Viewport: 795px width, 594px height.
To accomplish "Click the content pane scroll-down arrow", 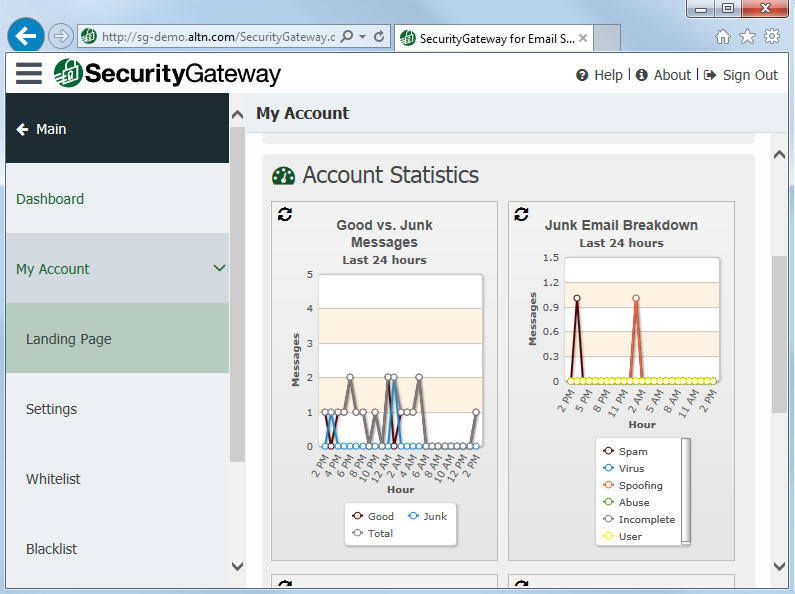I will pos(779,566).
